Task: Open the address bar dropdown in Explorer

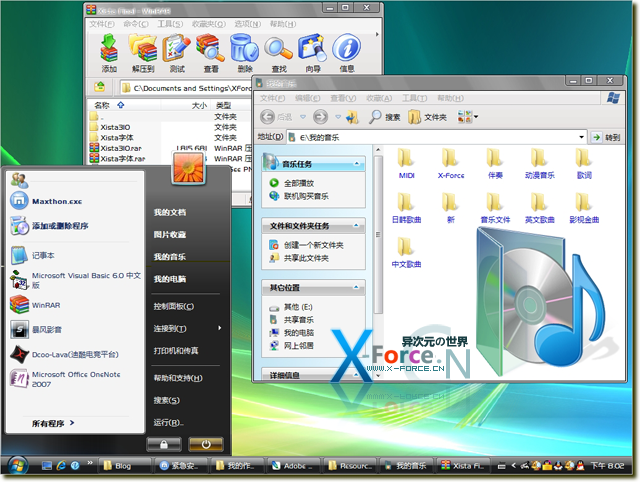Action: 581,137
